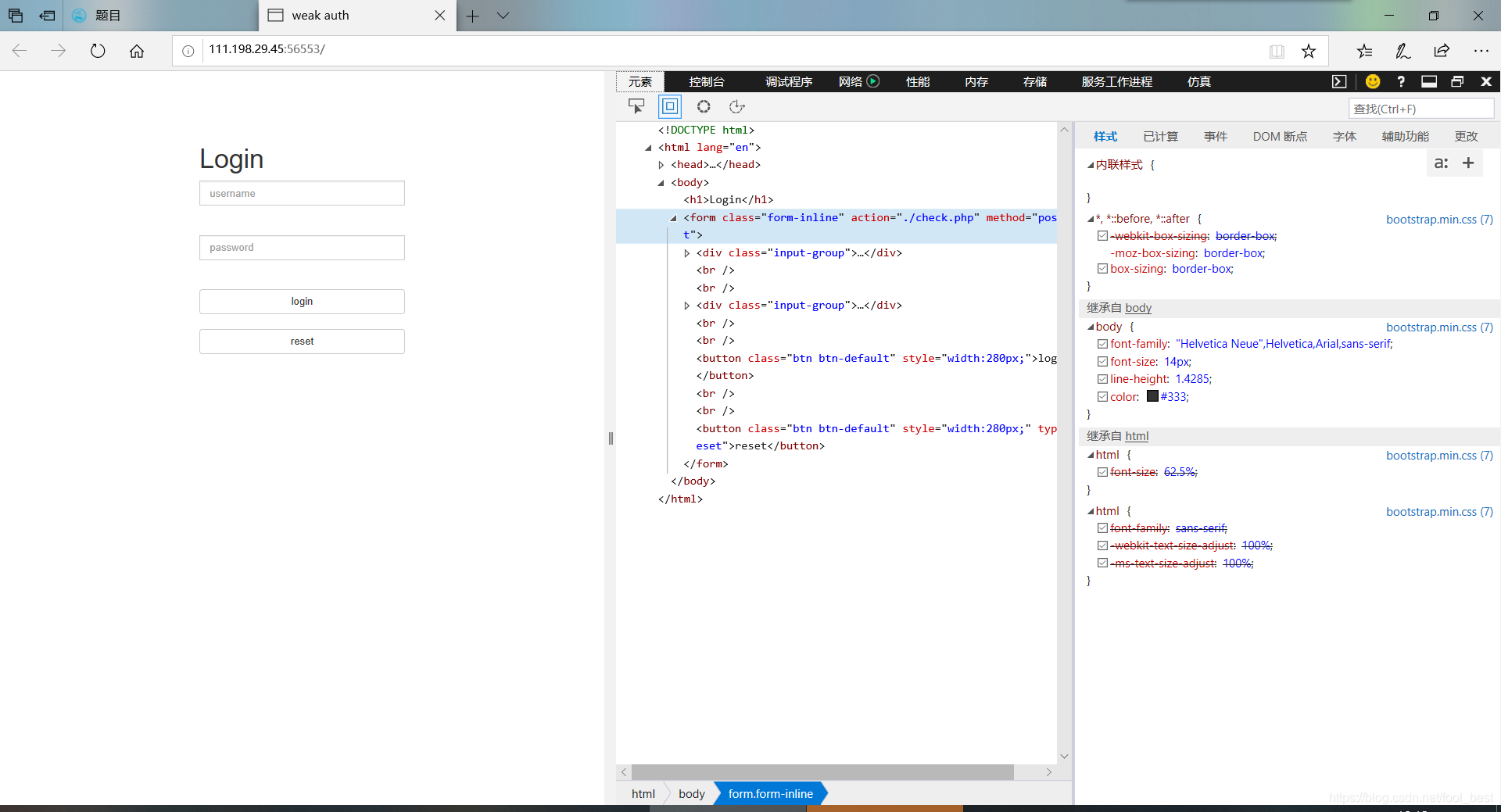This screenshot has height=812, width=1501.
Task: Uncheck the -webkit-box-sizing property
Action: [1102, 235]
